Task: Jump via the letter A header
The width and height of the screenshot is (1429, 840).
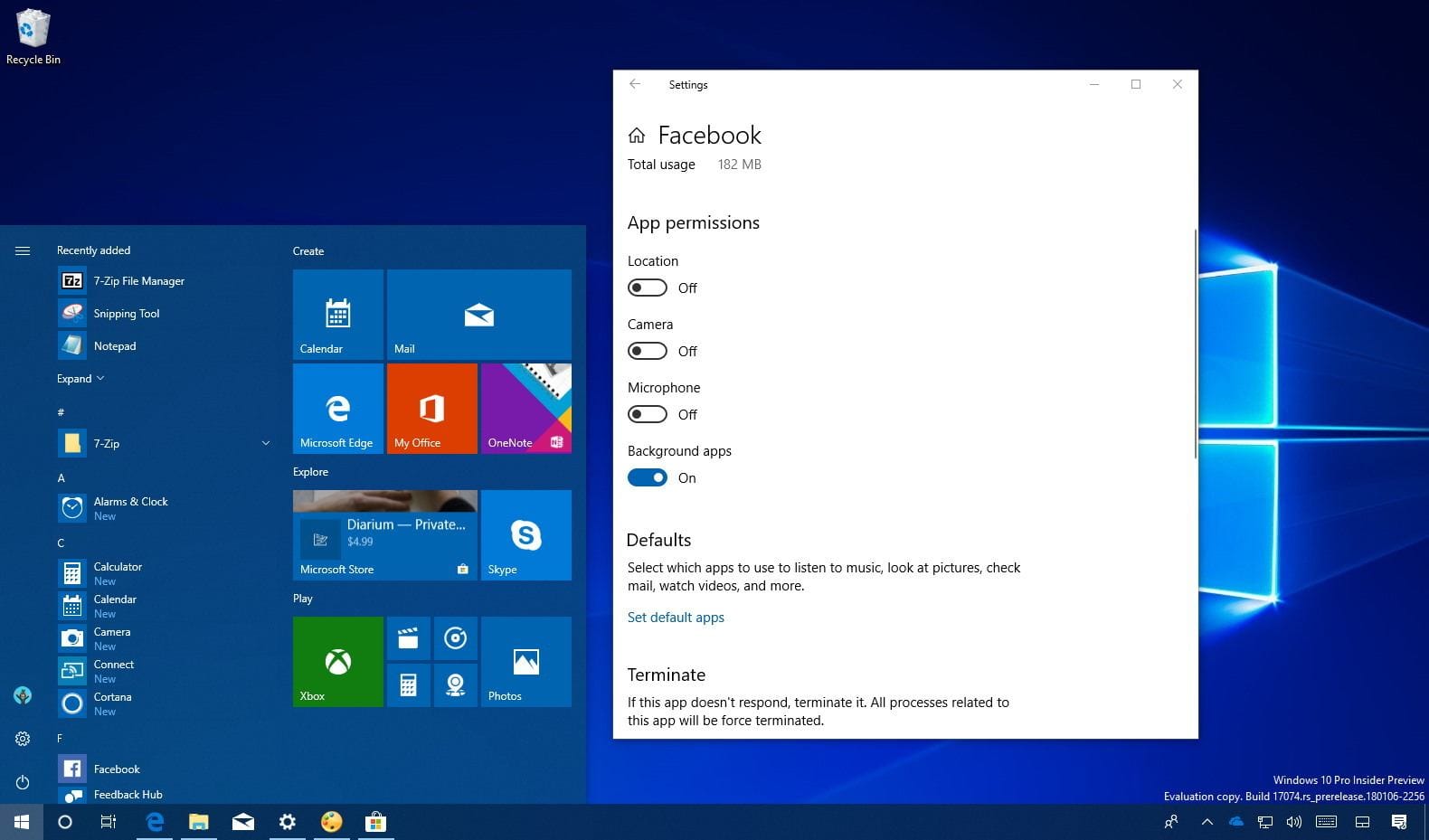Action: coord(62,477)
